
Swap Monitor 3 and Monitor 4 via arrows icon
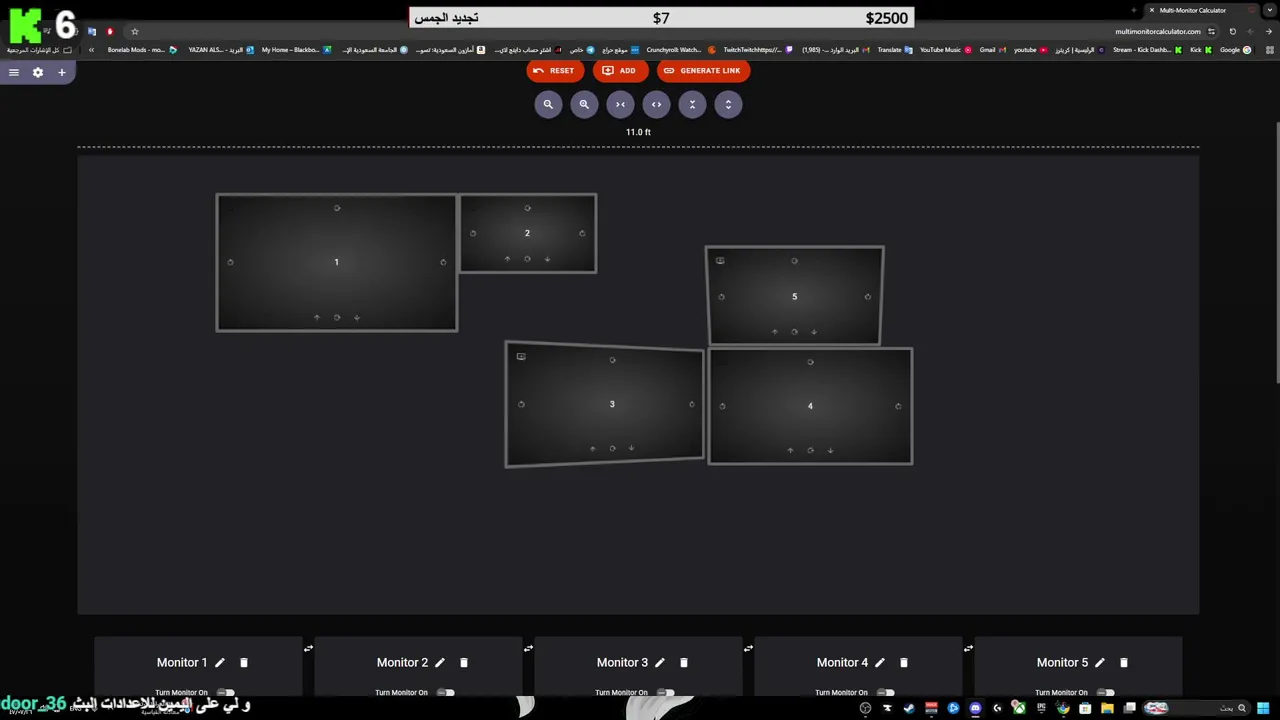click(748, 648)
